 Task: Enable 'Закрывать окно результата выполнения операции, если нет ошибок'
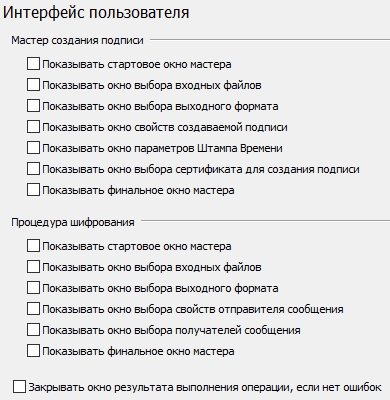(x=19, y=387)
